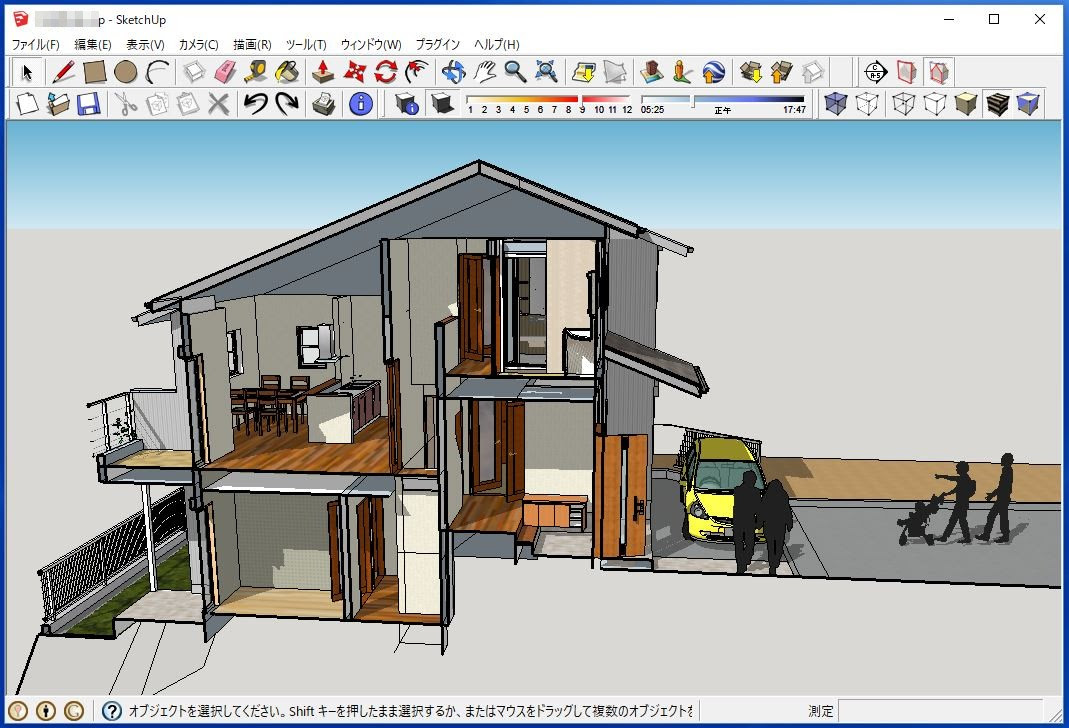Open the プラグイン menu
Screen dimensions: 1069x728
coord(438,44)
